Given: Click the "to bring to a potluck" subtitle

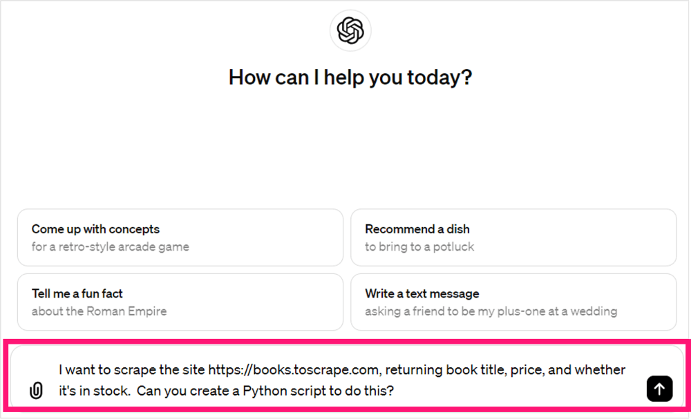Looking at the screenshot, I should coord(421,247).
